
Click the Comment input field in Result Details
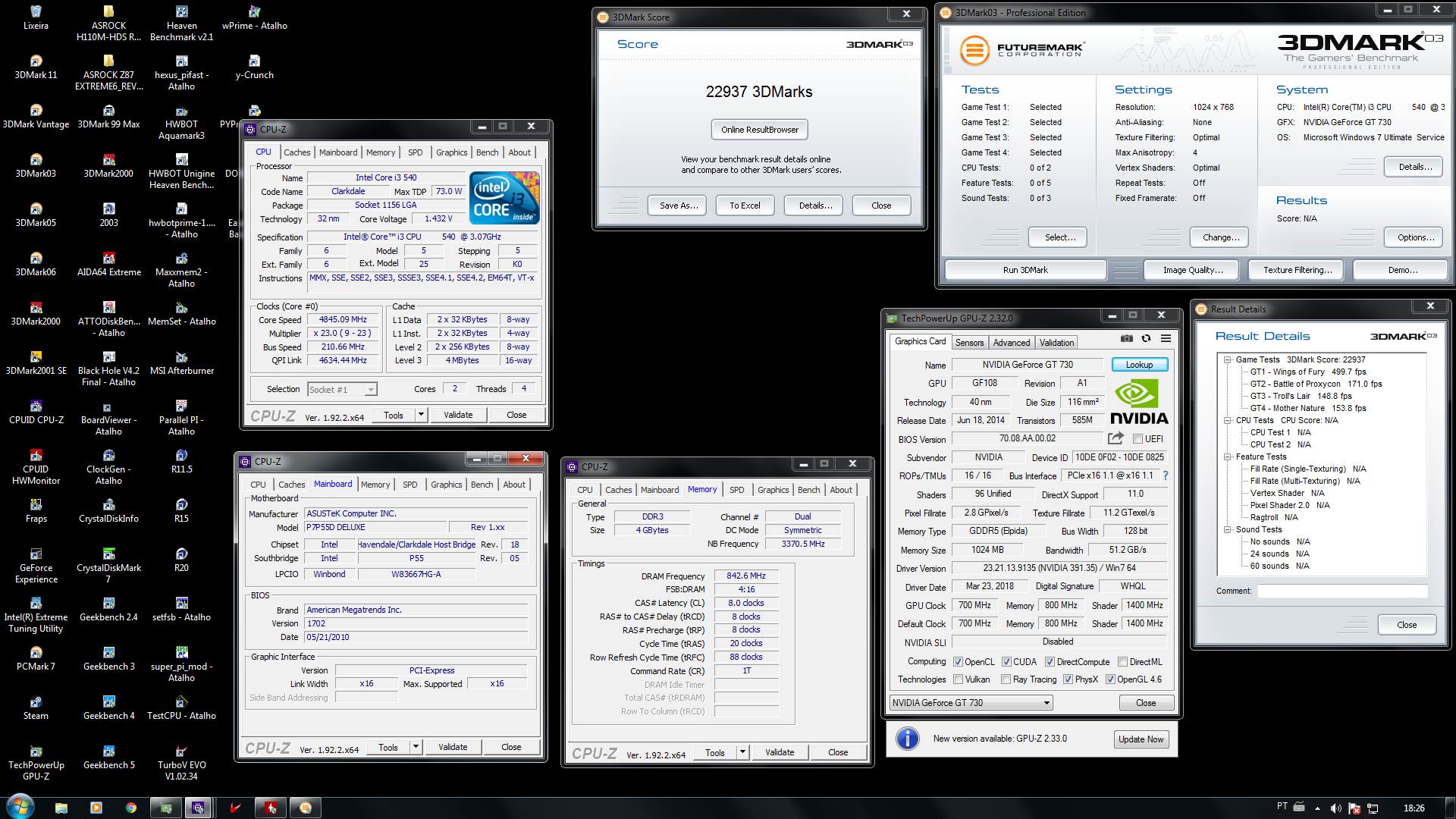tap(1342, 591)
